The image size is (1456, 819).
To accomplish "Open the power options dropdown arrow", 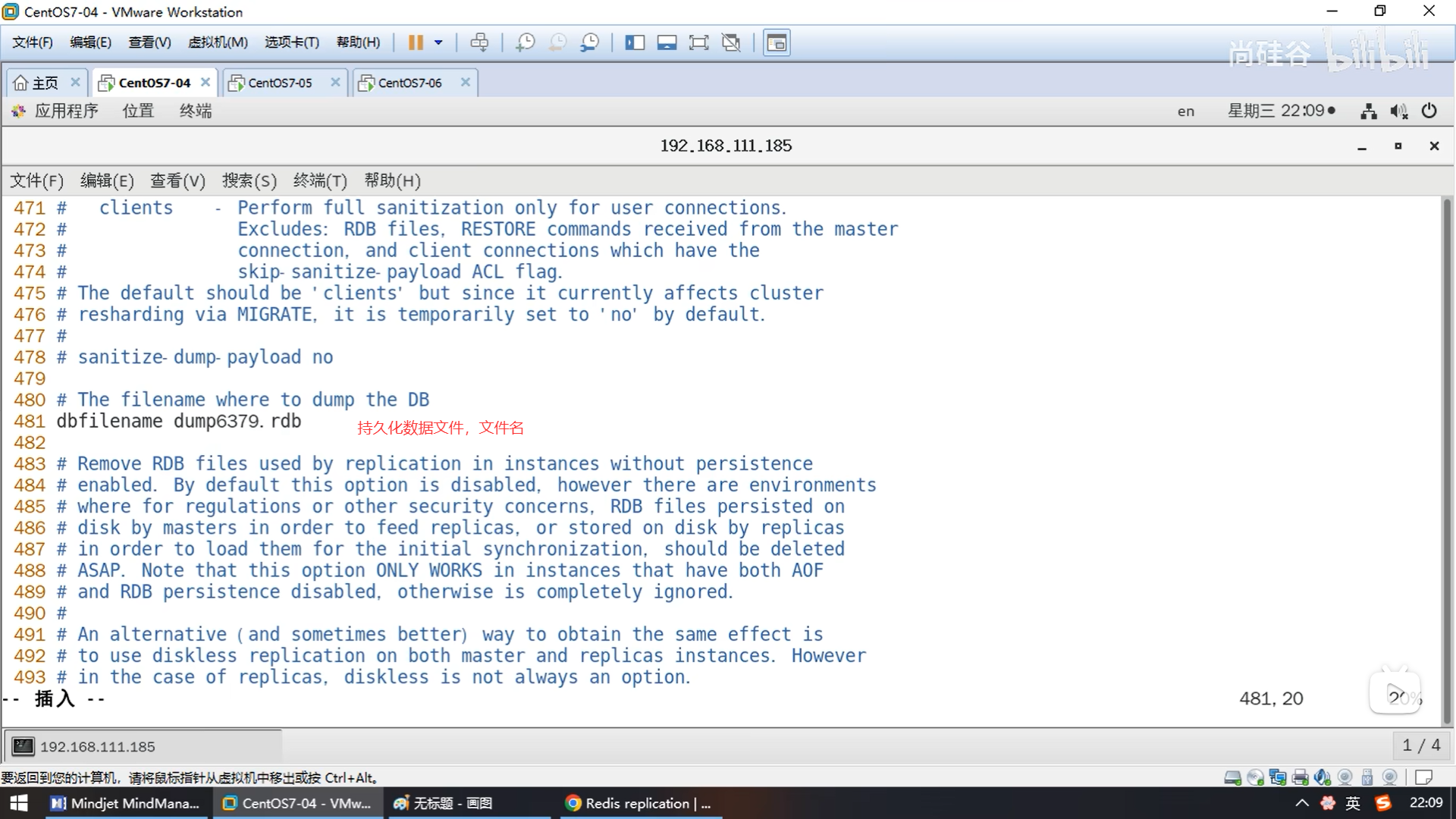I will pos(438,42).
